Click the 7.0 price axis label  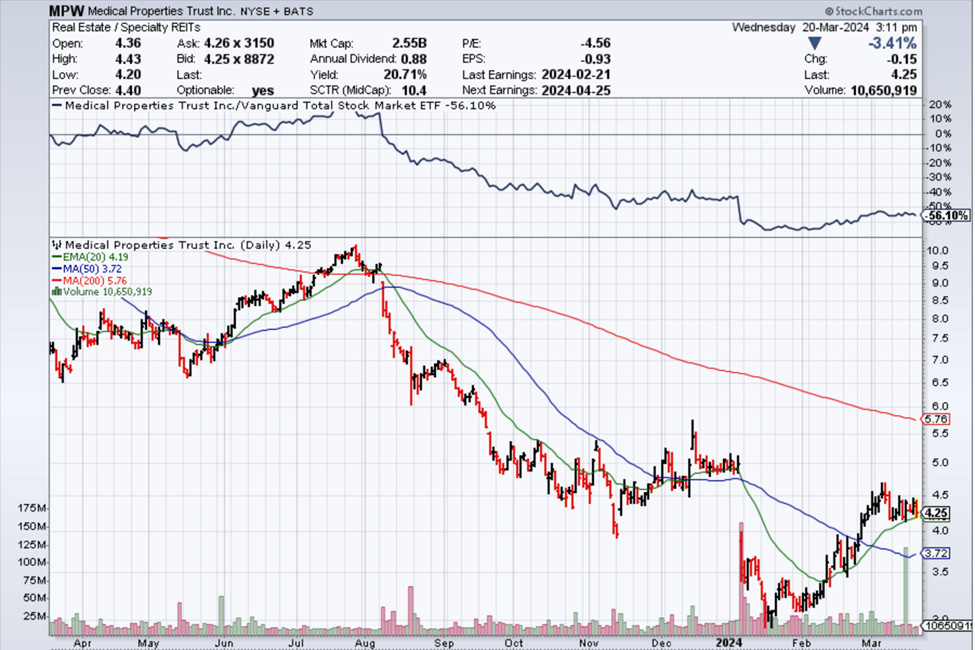pos(940,360)
